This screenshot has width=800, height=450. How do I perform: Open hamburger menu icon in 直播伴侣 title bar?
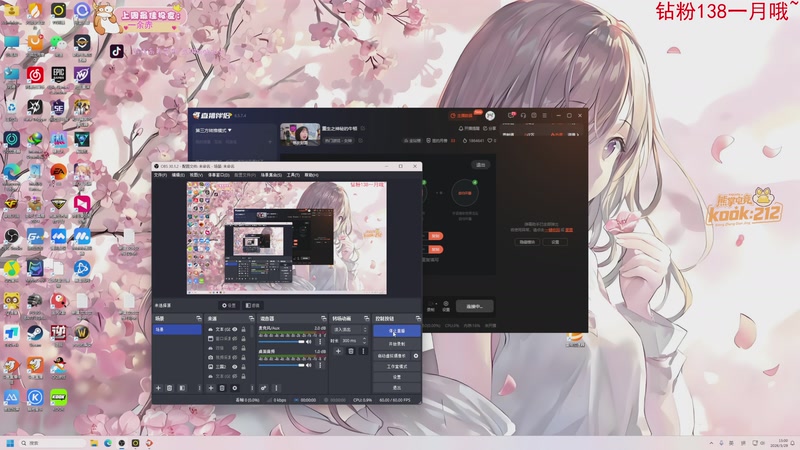coord(544,115)
